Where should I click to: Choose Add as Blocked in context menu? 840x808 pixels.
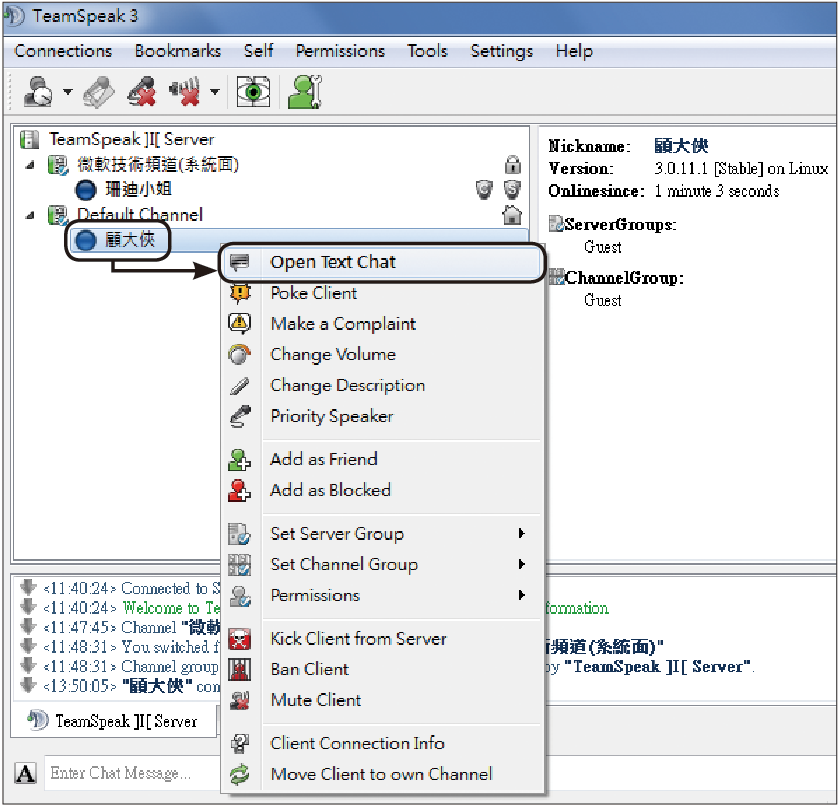click(x=382, y=490)
